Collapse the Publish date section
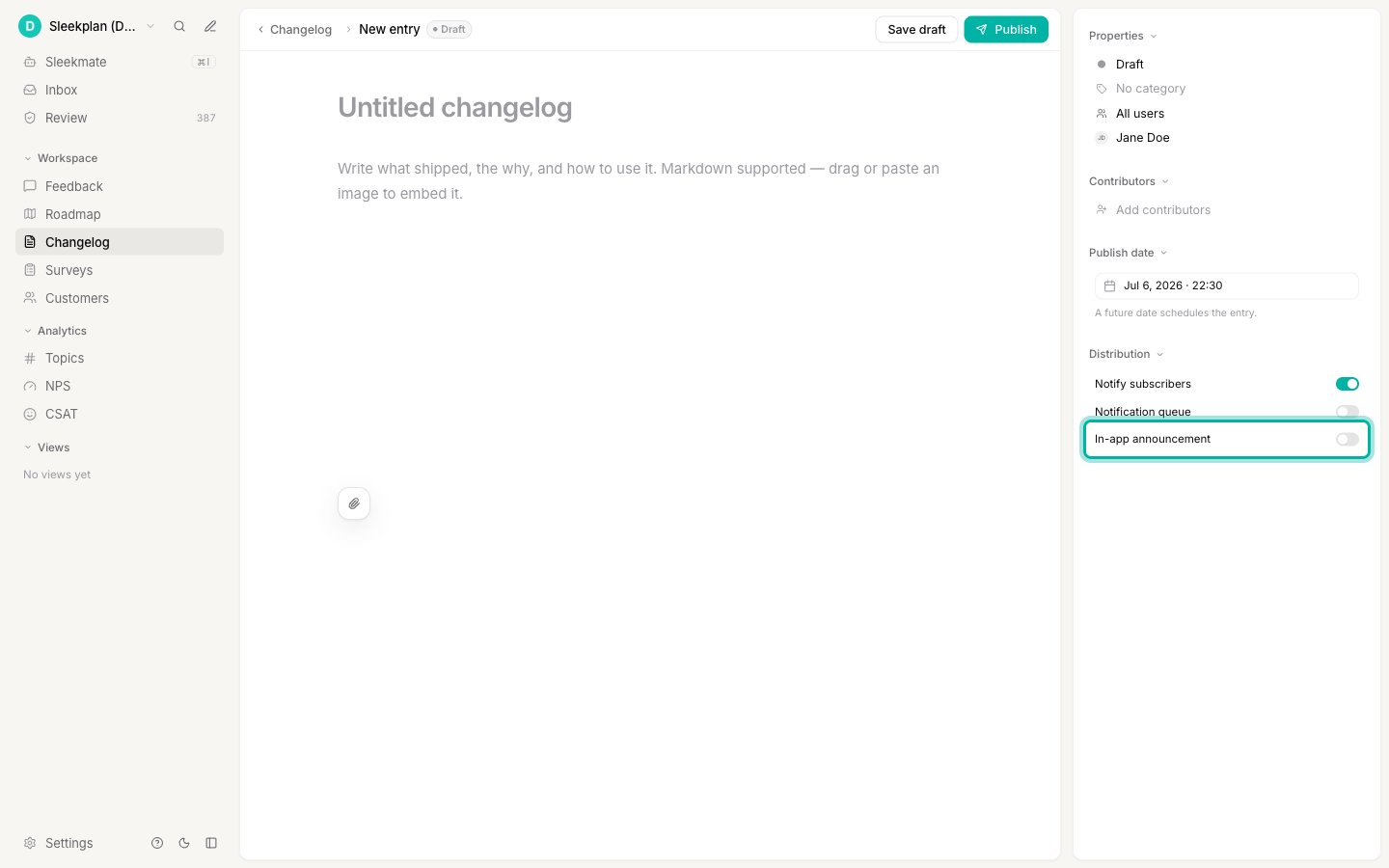 [1128, 253]
